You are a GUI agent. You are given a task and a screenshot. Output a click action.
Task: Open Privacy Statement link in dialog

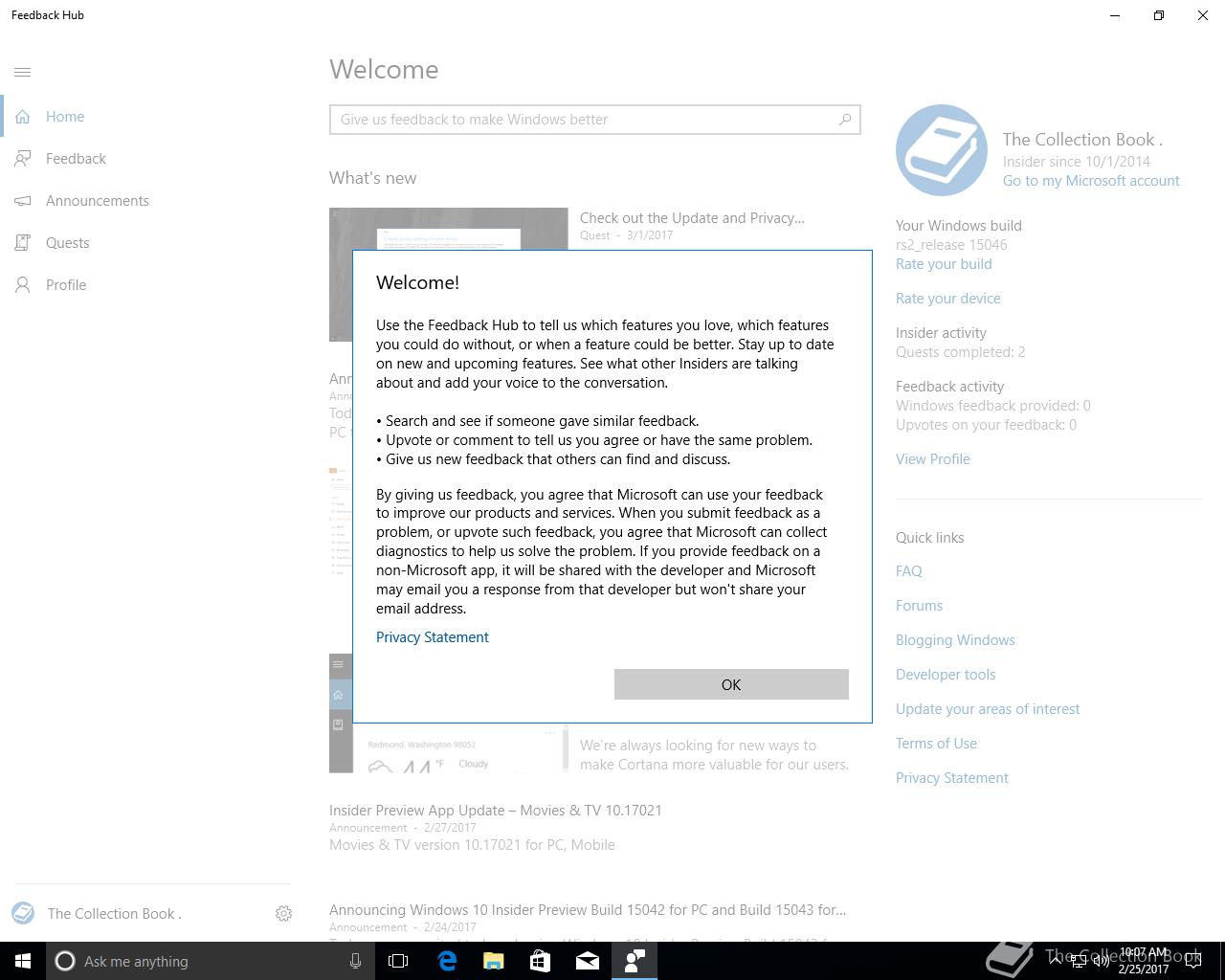[433, 637]
